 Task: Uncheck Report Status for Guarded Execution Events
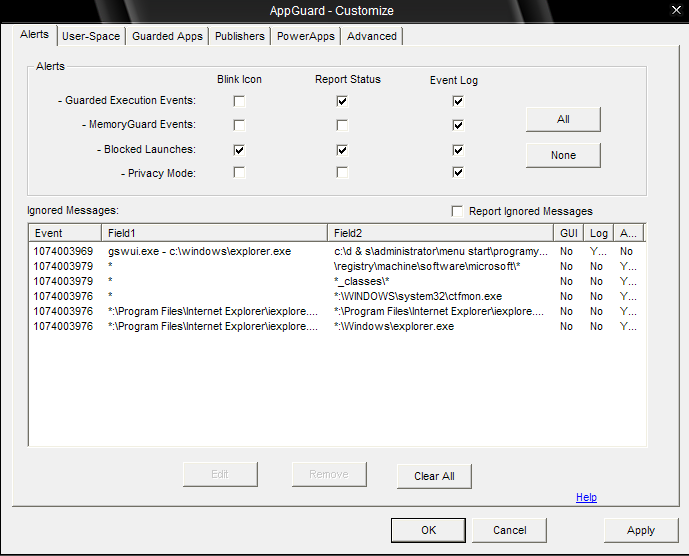342,102
